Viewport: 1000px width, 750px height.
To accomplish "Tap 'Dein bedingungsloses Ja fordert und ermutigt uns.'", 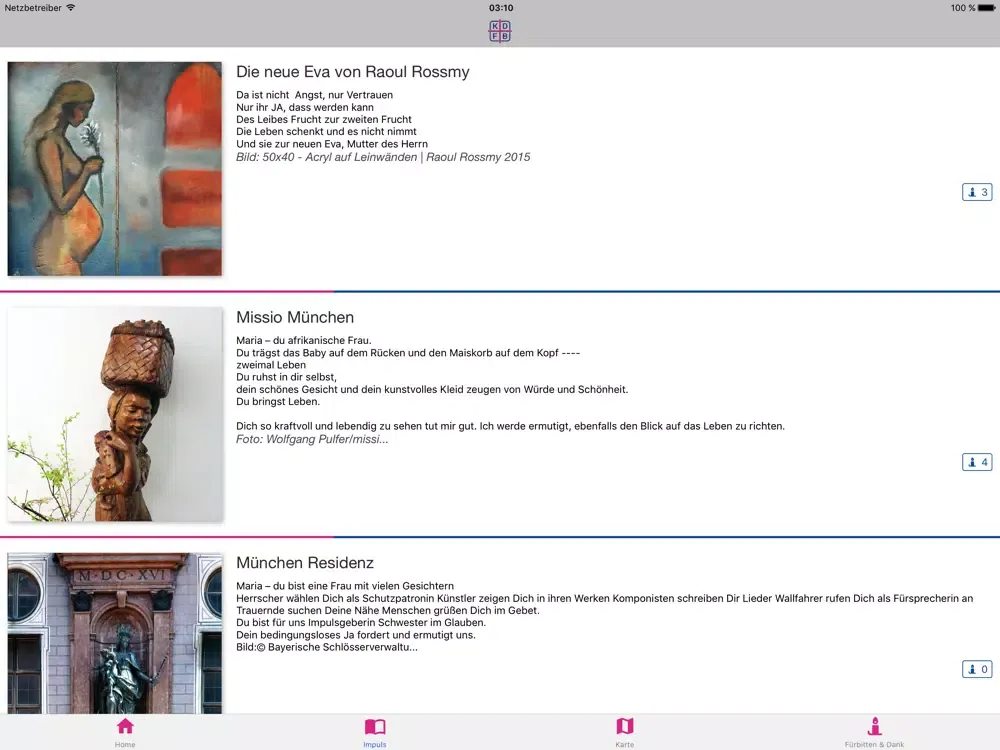I will coord(356,635).
